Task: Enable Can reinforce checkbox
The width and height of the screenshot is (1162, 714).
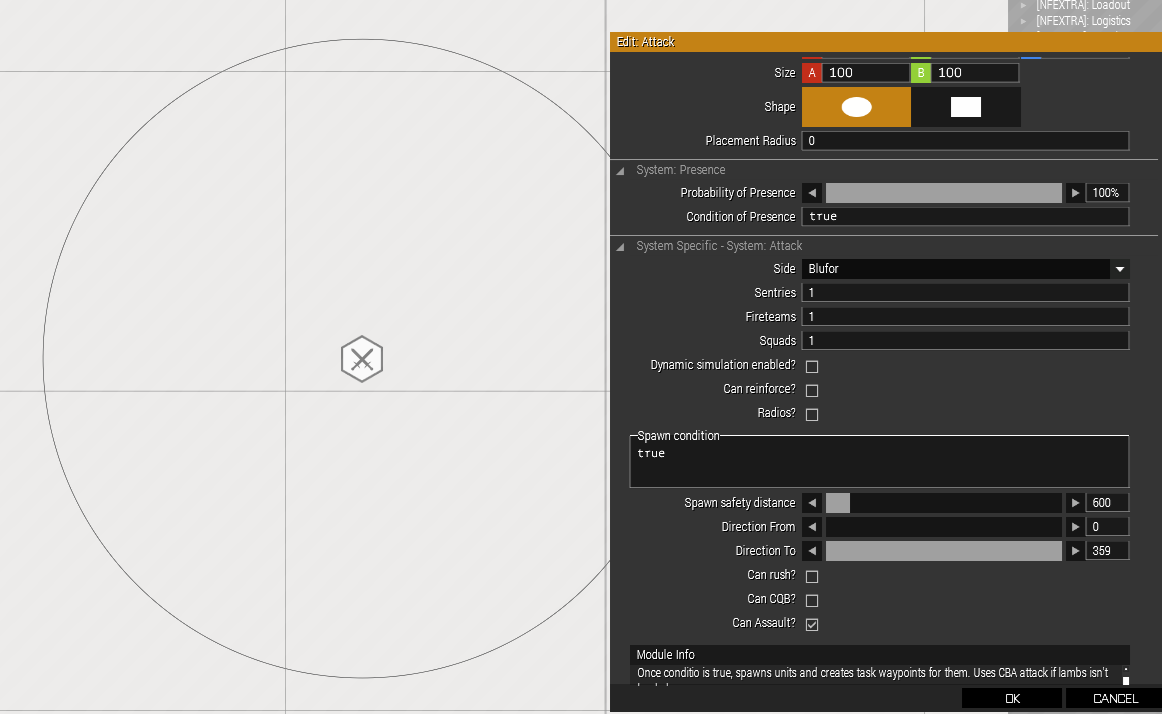Action: click(812, 390)
